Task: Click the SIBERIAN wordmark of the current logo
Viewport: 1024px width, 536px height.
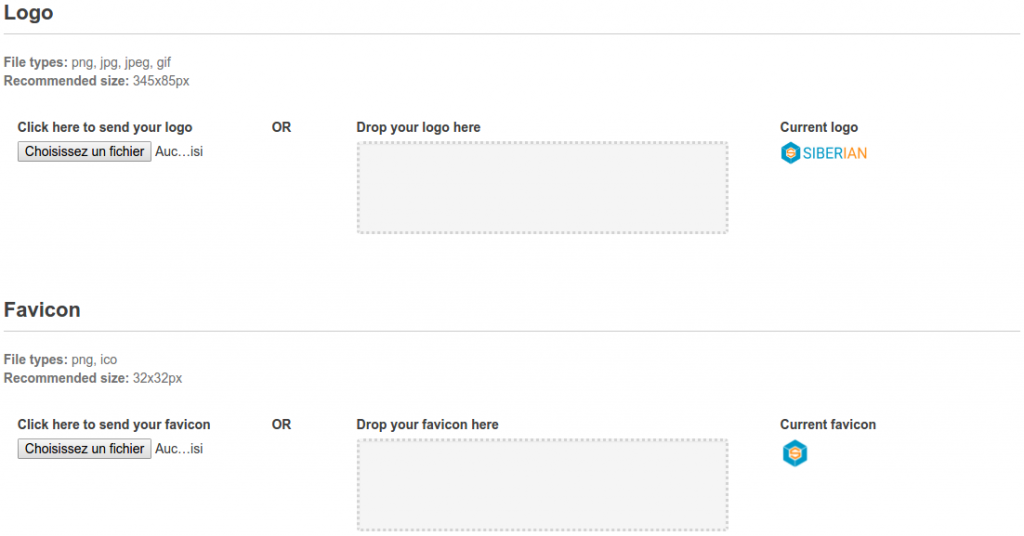Action: 835,153
